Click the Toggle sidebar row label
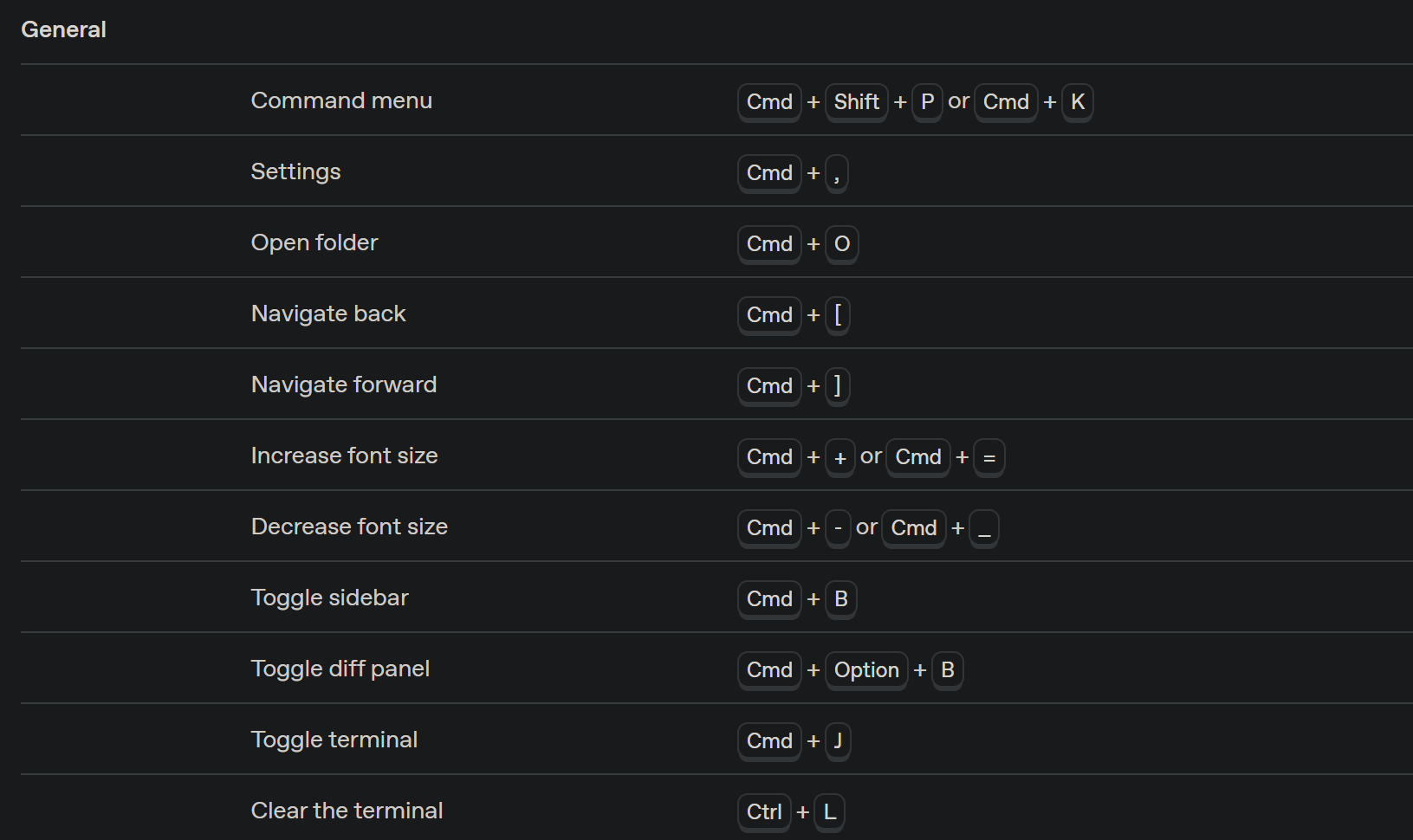Viewport: 1413px width, 840px height. [x=329, y=598]
